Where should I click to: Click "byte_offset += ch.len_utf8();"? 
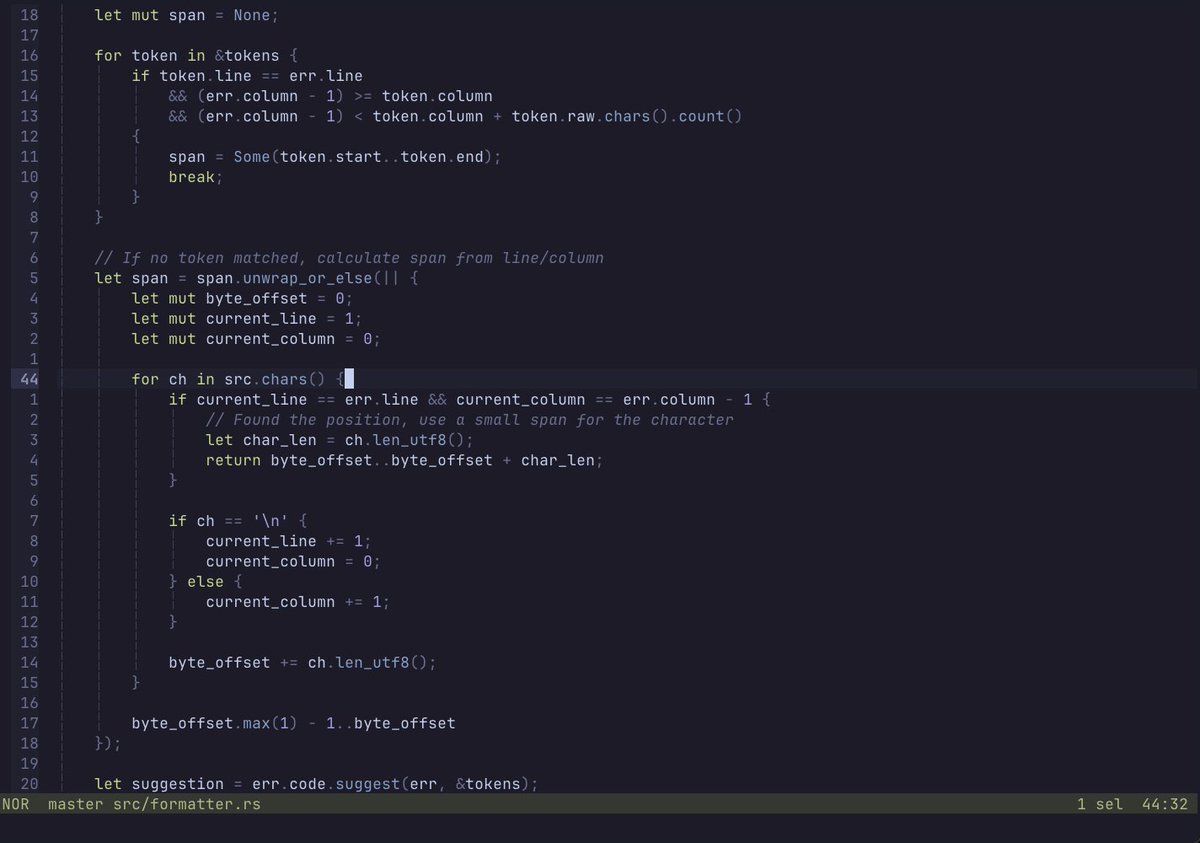[x=302, y=662]
